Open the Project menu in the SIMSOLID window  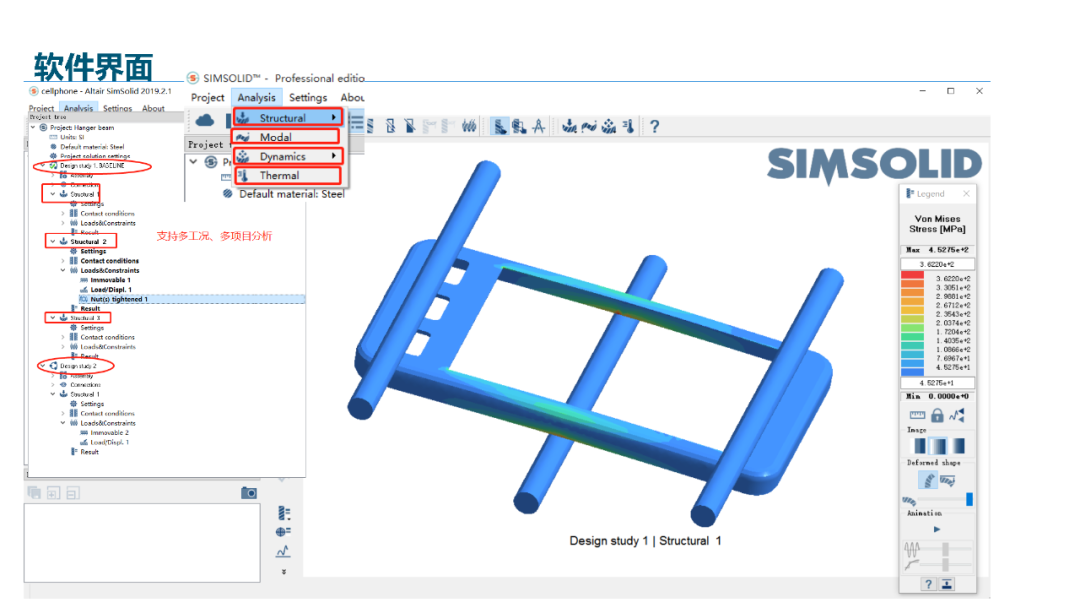pyautogui.click(x=207, y=98)
